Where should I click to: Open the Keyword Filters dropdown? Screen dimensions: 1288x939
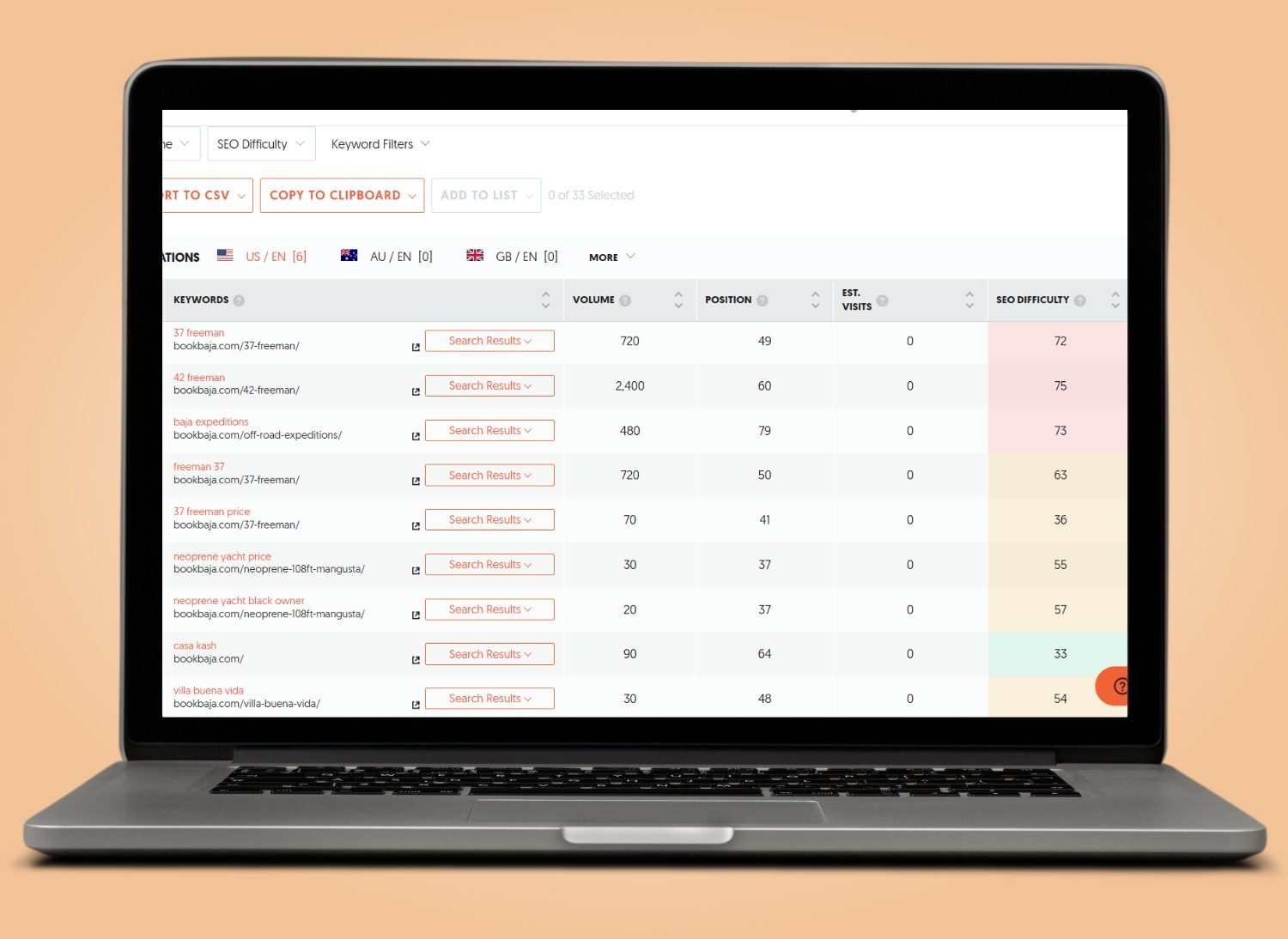[x=380, y=143]
